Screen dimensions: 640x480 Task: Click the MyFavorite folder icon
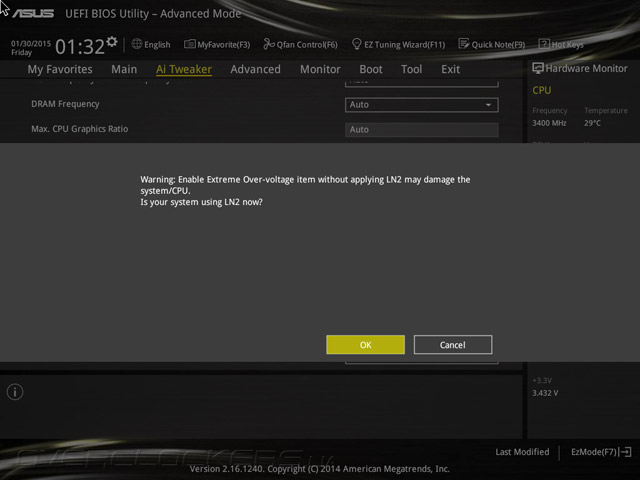pyautogui.click(x=190, y=44)
